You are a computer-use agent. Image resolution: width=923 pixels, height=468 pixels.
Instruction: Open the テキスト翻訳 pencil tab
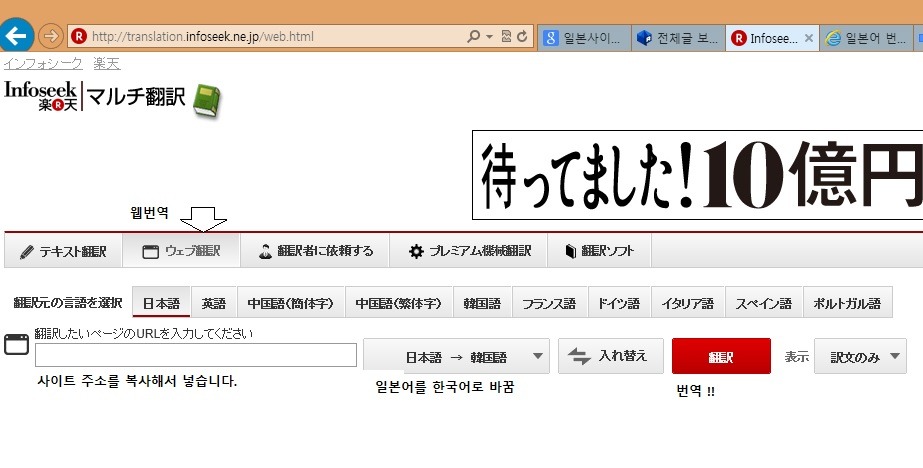coord(63,251)
